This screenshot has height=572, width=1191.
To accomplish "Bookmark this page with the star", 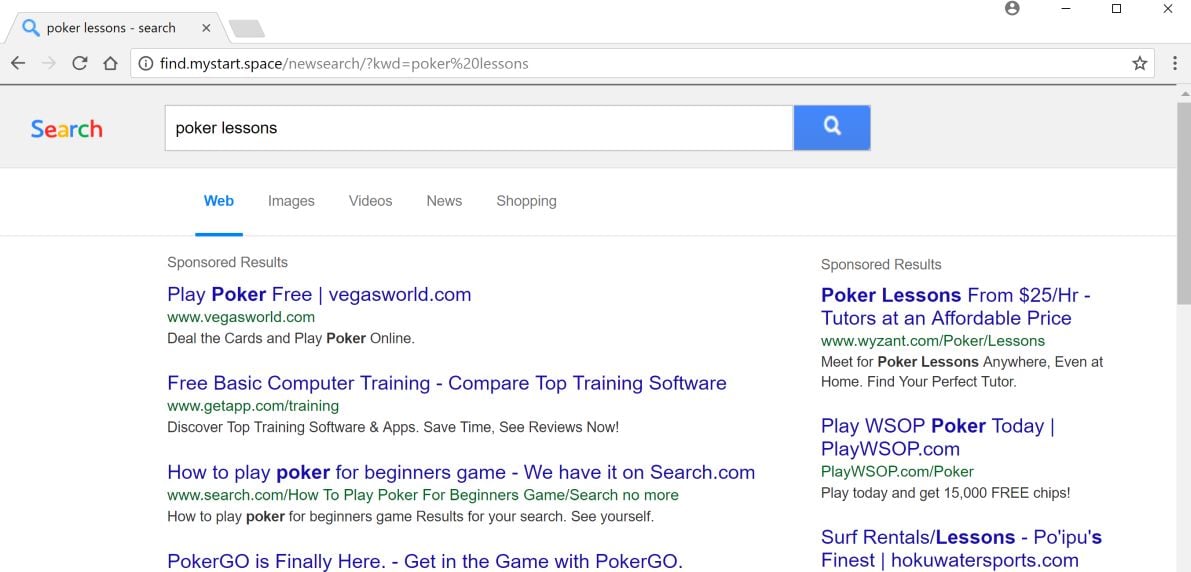I will [x=1139, y=64].
